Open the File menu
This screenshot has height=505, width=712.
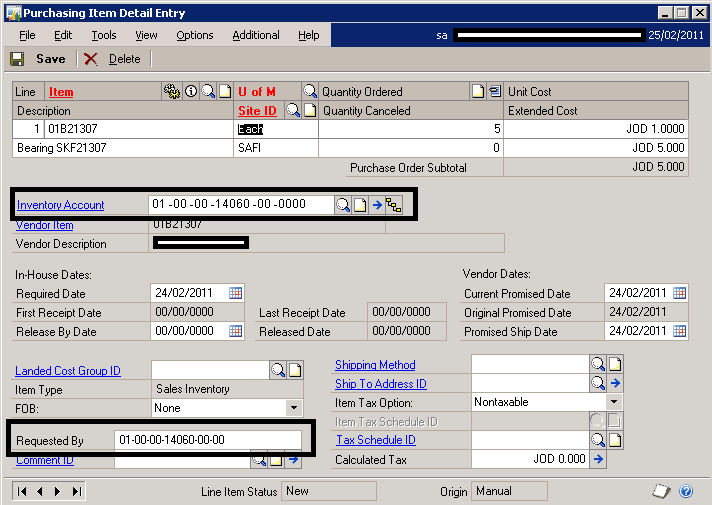(x=27, y=35)
